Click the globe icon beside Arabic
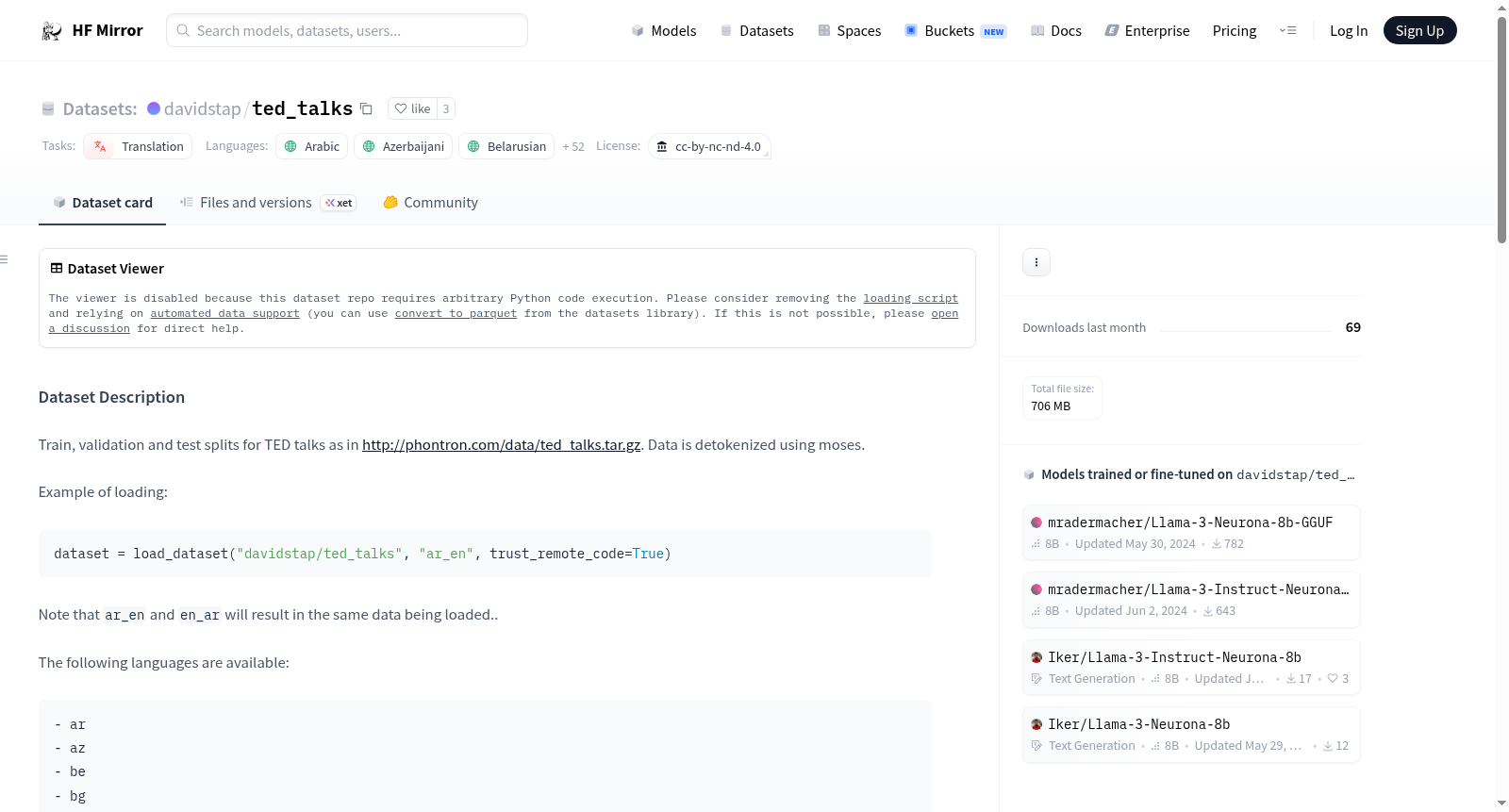Image resolution: width=1509 pixels, height=812 pixels. point(290,146)
